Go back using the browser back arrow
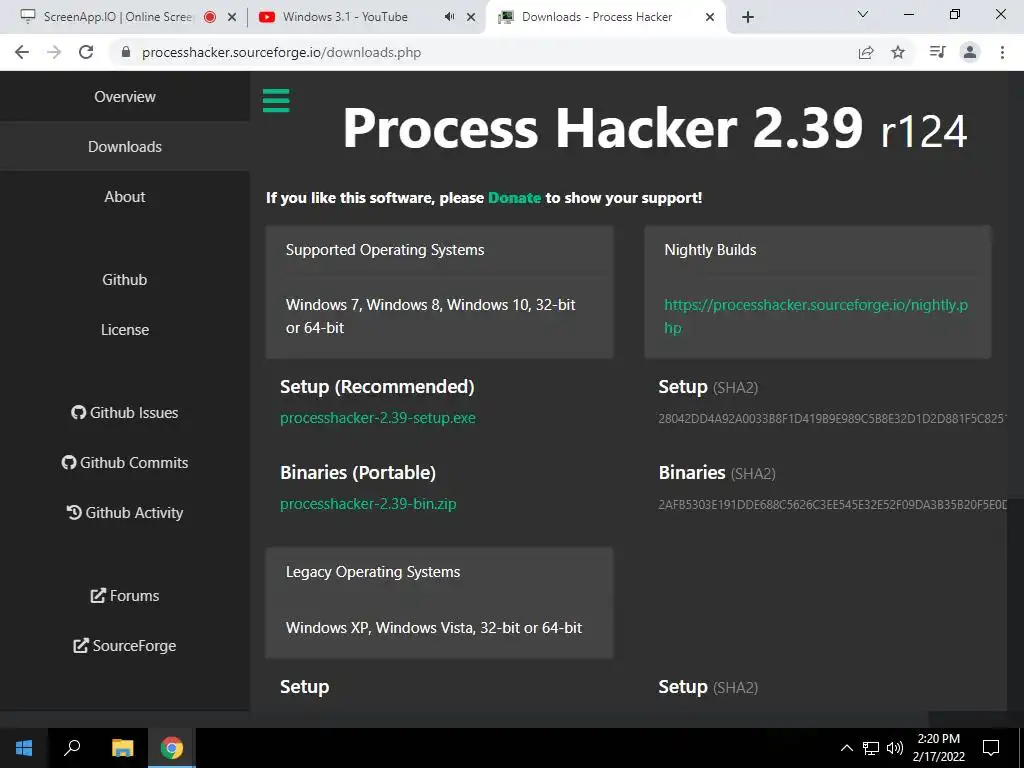This screenshot has height=768, width=1024. 22,52
